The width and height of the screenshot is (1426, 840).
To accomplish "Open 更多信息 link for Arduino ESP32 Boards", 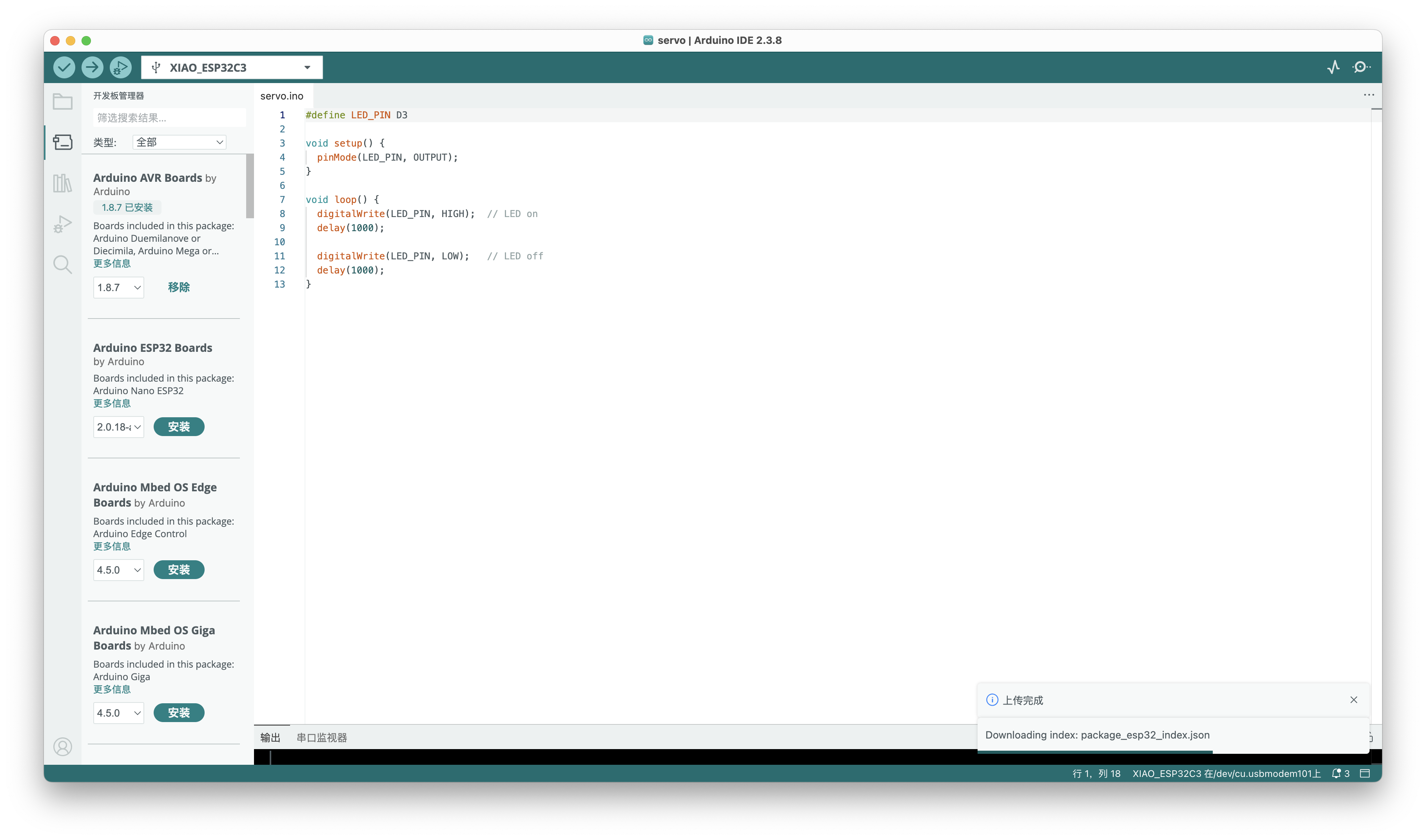I will click(x=112, y=403).
